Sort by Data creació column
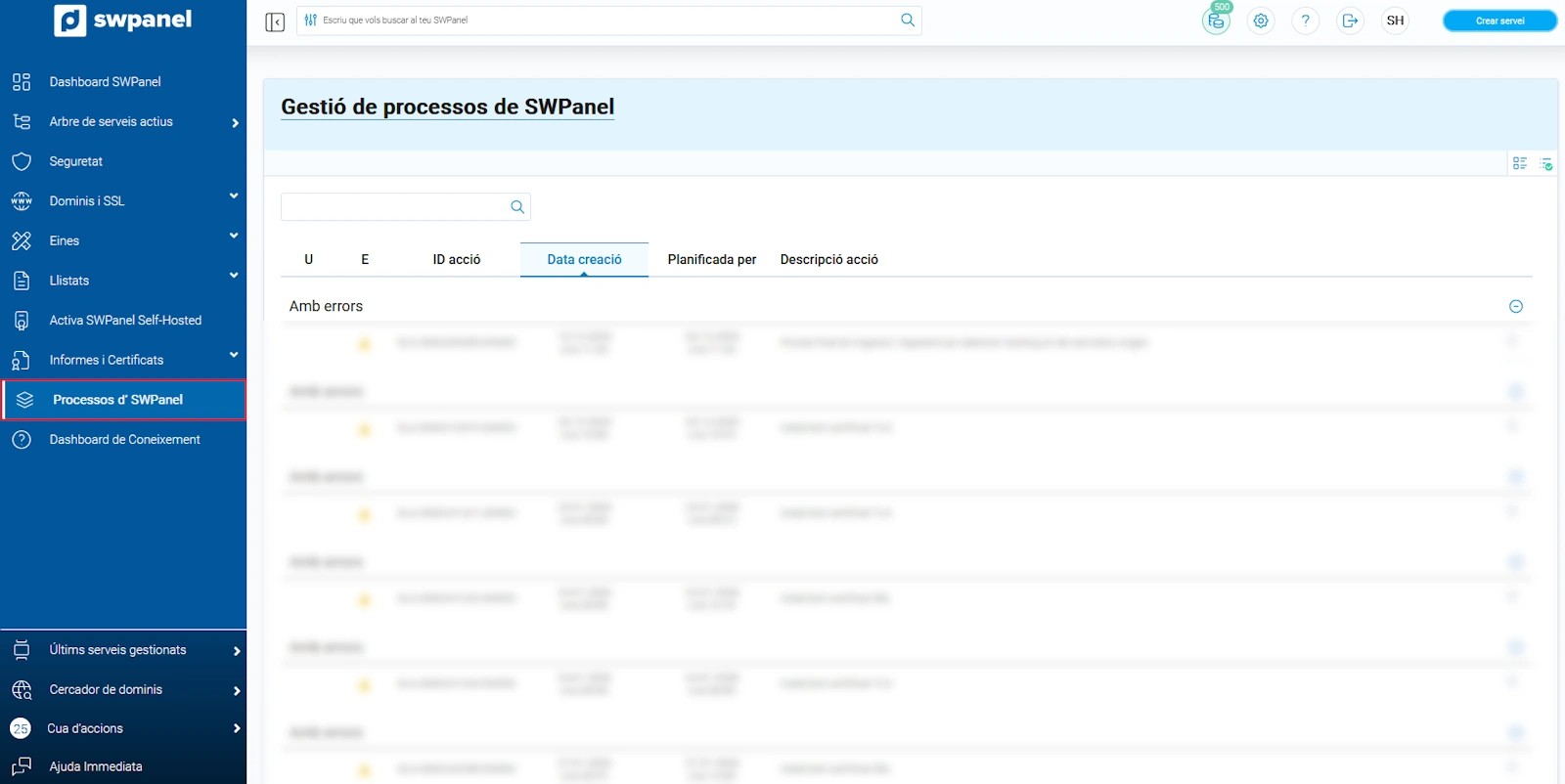The width and height of the screenshot is (1565, 784). 584,260
